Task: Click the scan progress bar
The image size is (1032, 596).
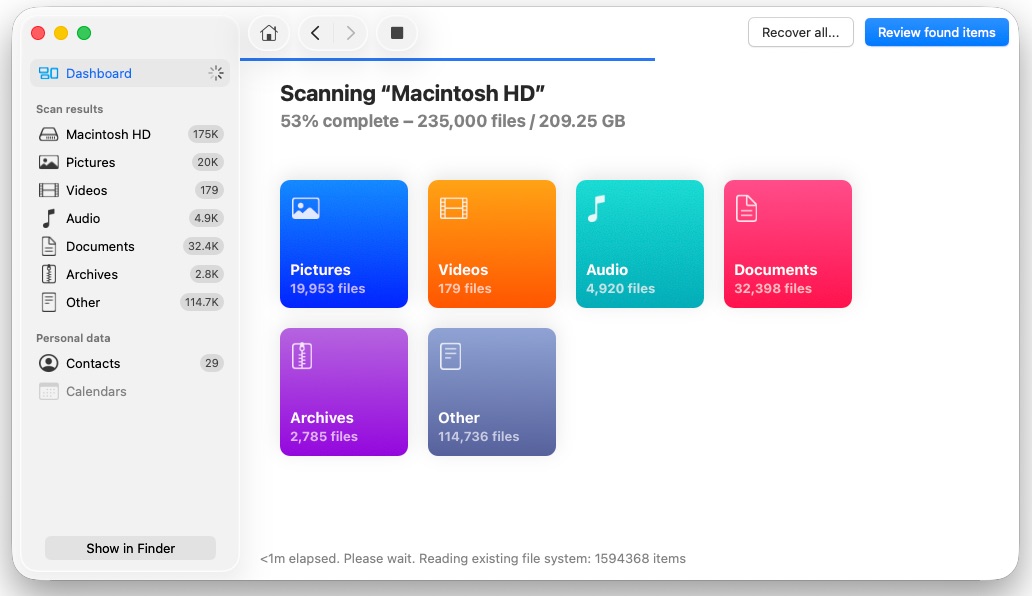Action: [x=448, y=59]
